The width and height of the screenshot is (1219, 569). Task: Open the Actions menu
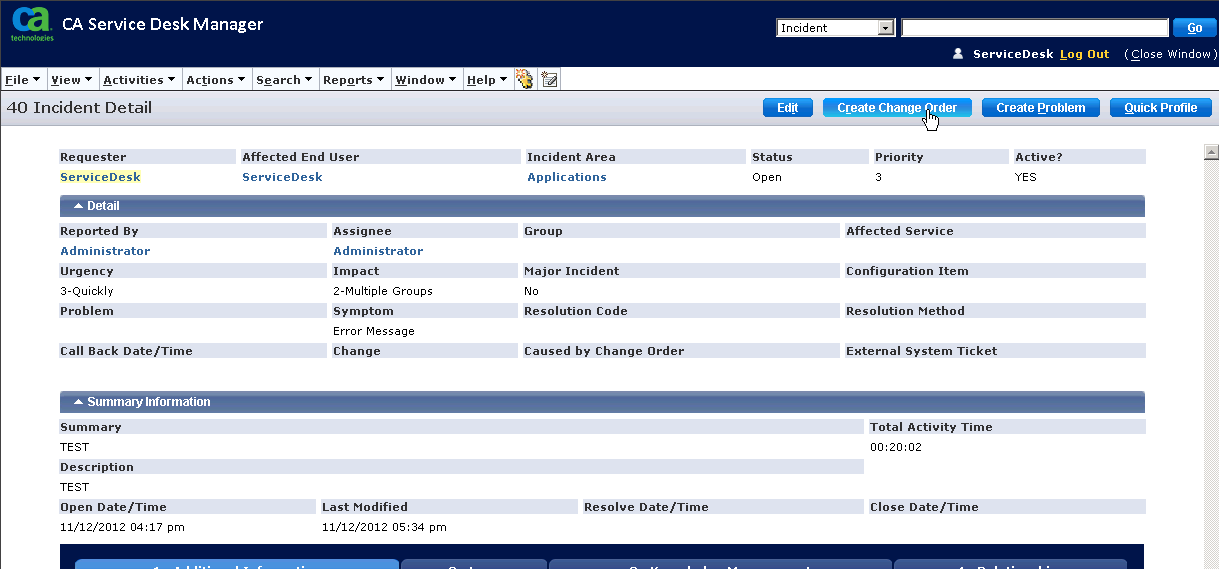pyautogui.click(x=215, y=80)
